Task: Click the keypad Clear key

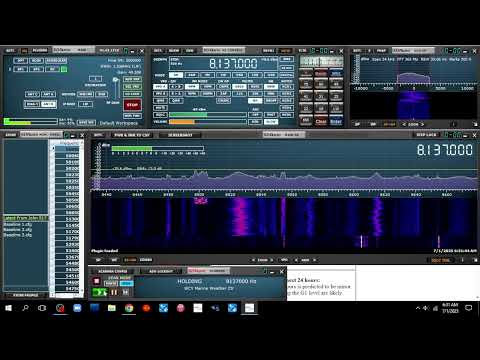Action: (321, 122)
